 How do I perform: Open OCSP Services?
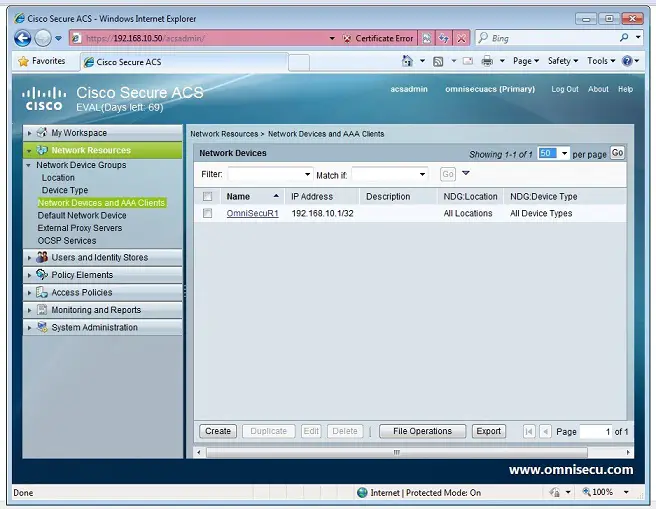[x=67, y=240]
